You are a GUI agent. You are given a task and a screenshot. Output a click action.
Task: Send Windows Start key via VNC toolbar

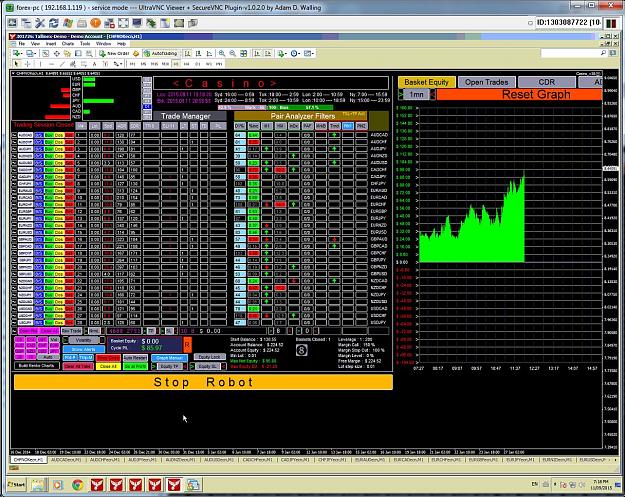pyautogui.click(x=68, y=23)
